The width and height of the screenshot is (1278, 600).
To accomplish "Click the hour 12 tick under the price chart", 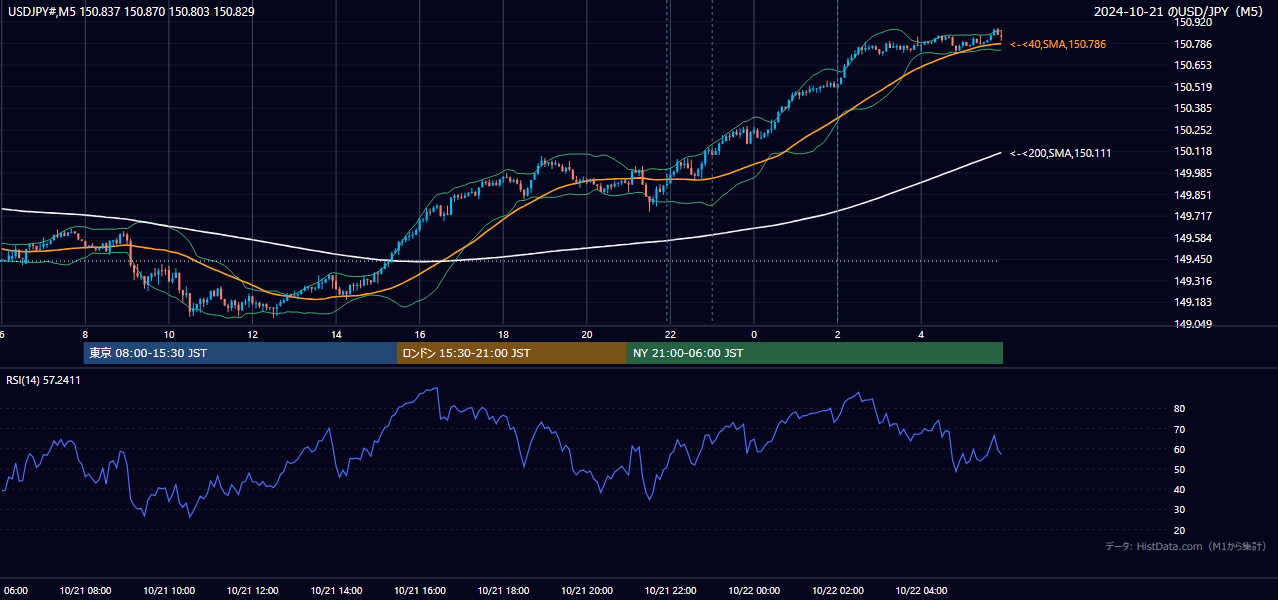I will (252, 334).
